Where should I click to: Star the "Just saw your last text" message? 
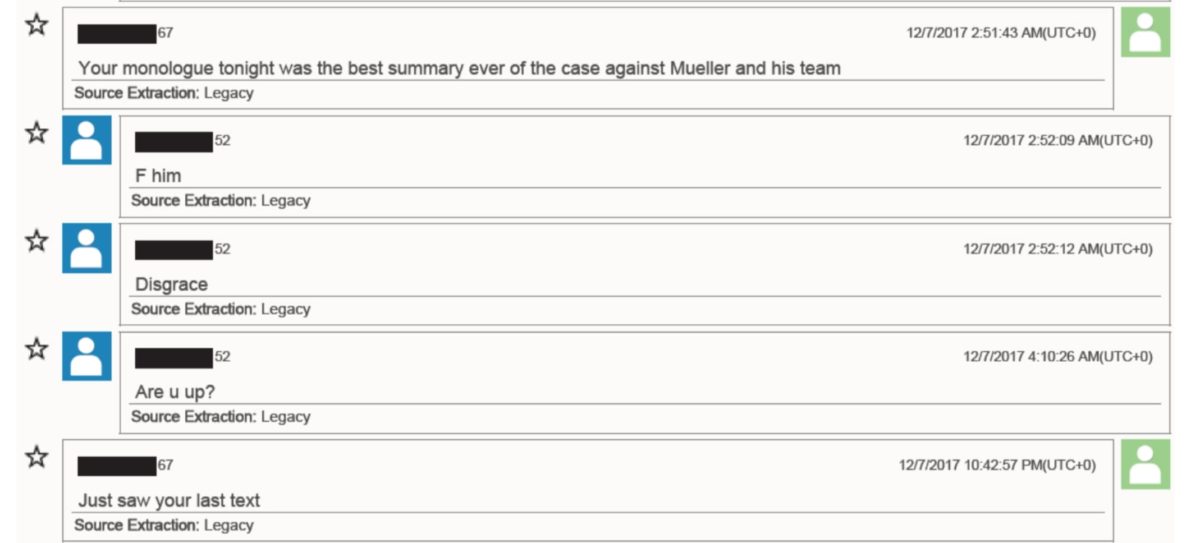pyautogui.click(x=37, y=458)
